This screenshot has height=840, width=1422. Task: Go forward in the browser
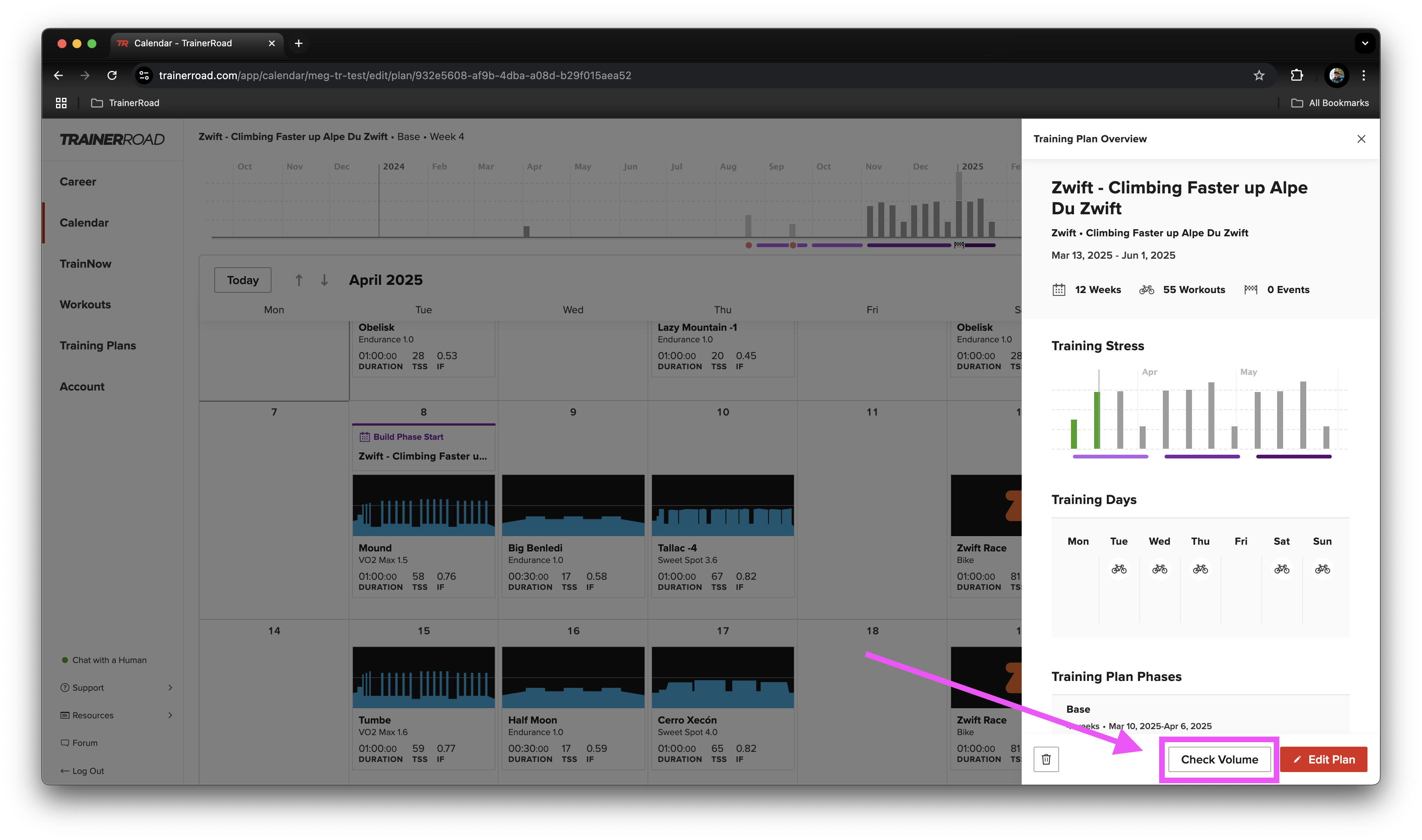pos(85,75)
